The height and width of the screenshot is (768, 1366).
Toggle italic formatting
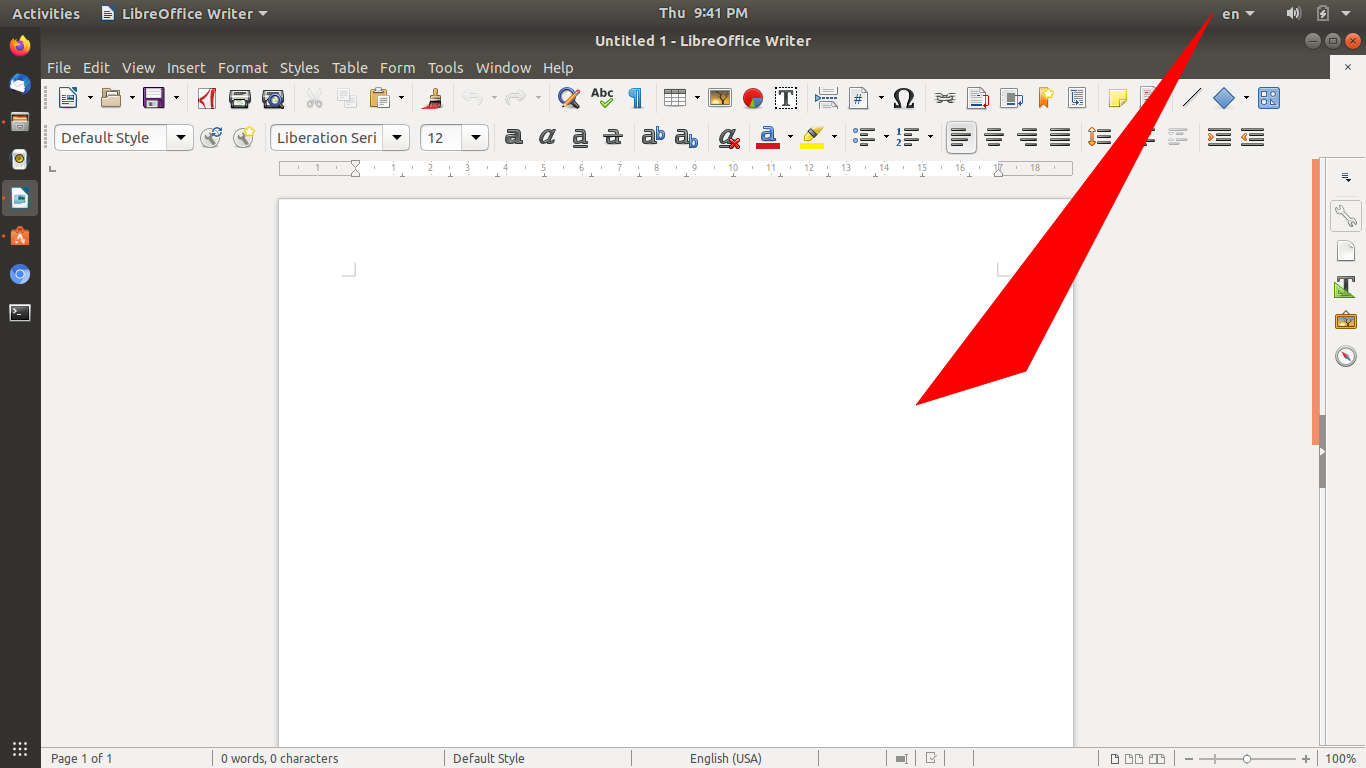[x=547, y=137]
